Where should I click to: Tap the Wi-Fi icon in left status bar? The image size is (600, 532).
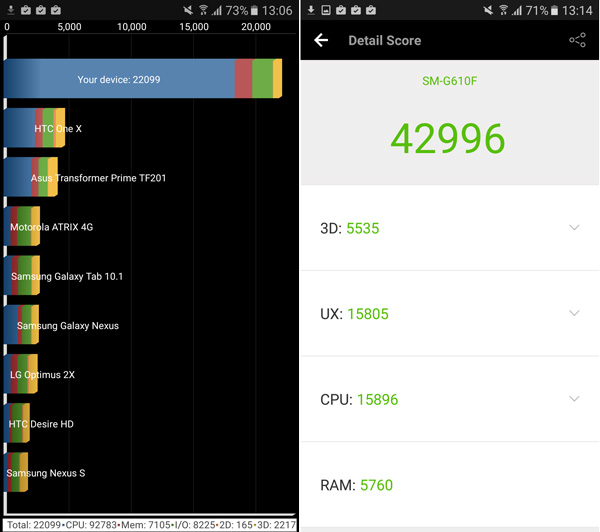pos(203,10)
